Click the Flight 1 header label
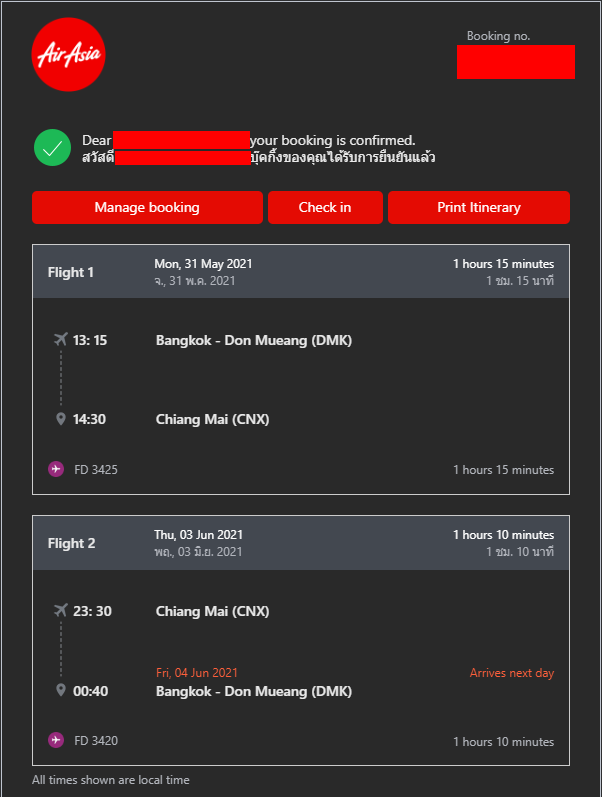 [71, 272]
